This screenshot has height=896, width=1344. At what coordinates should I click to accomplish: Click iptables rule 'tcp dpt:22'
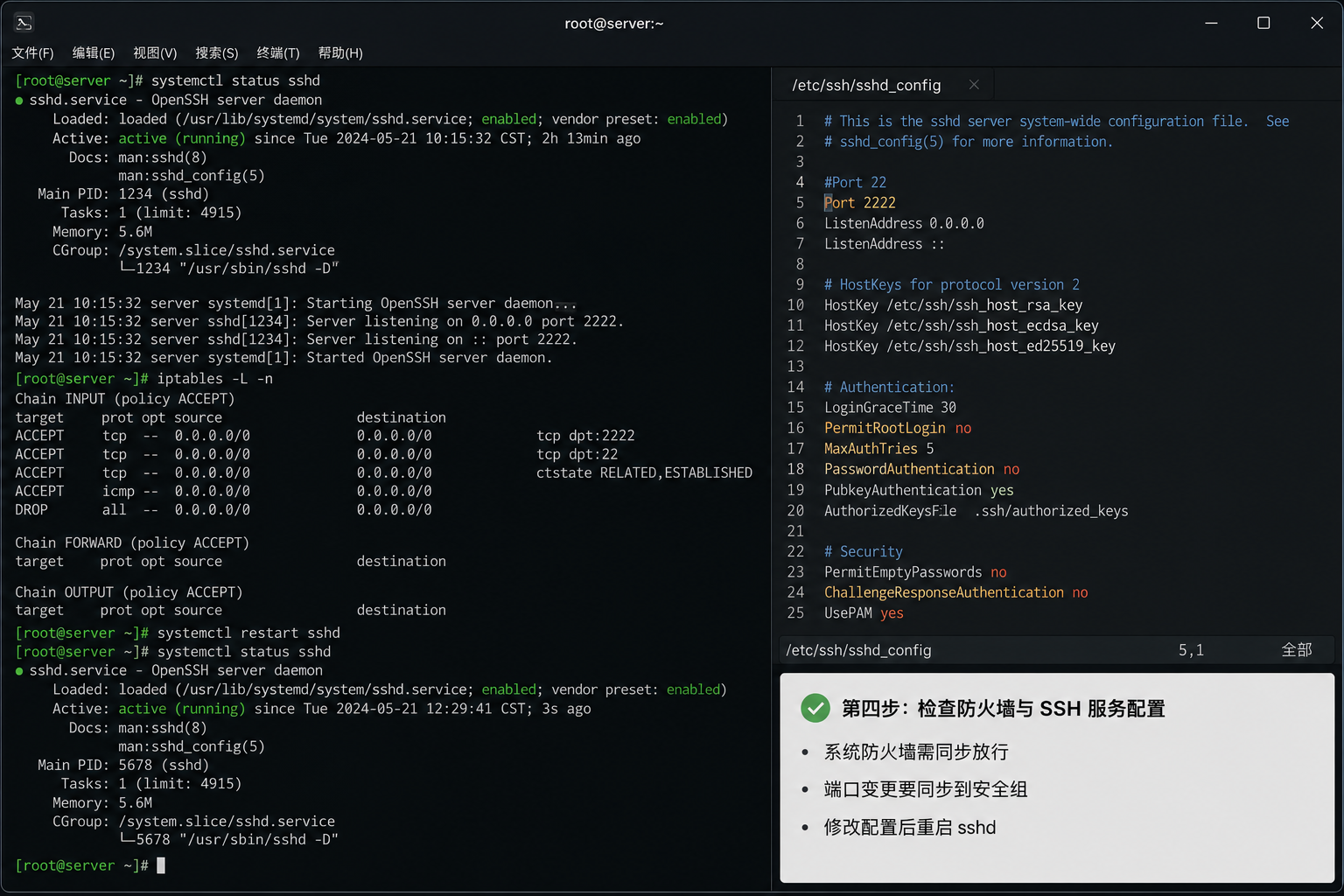(x=577, y=454)
